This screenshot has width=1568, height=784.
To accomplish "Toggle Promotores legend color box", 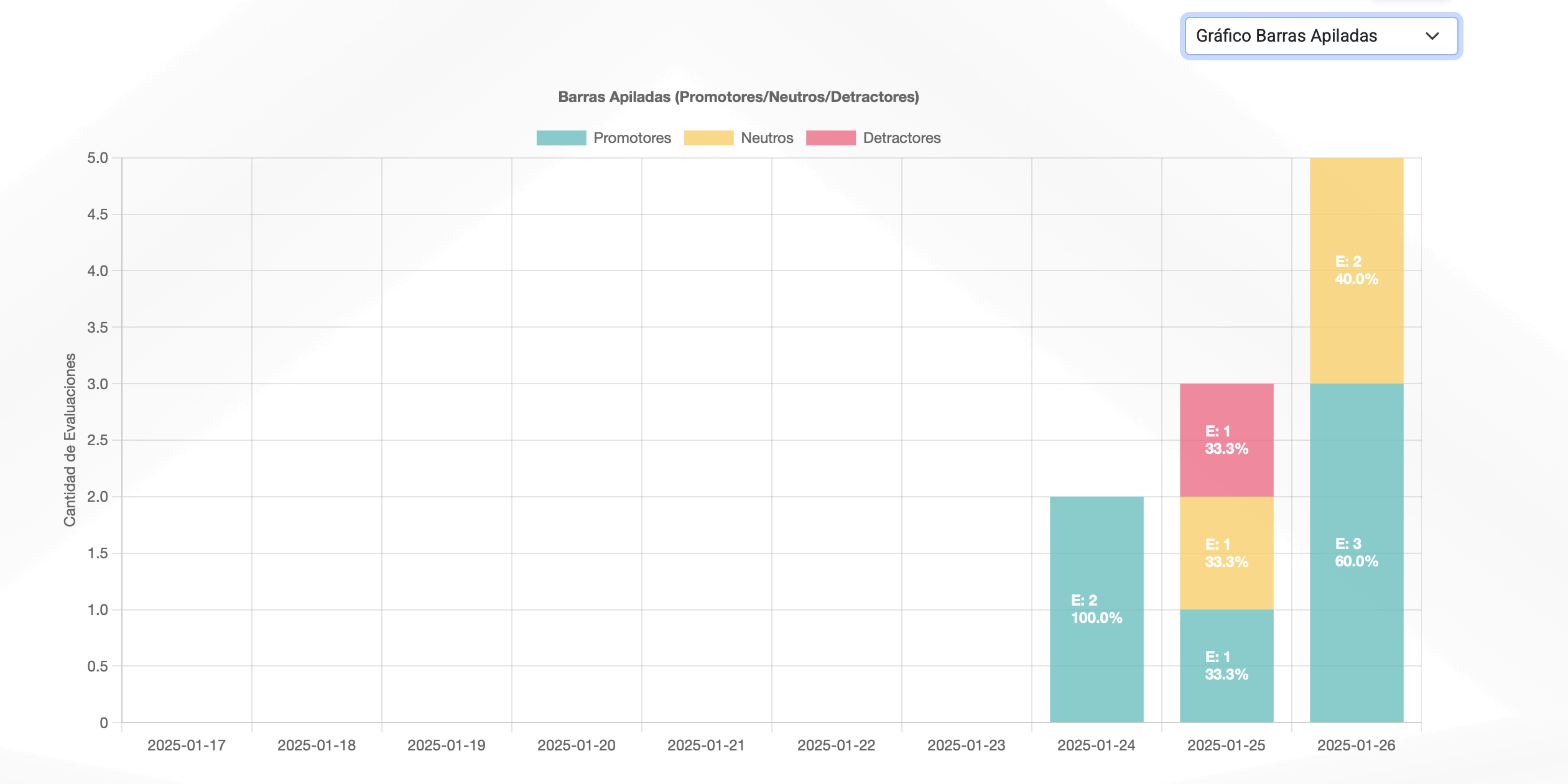I will tap(561, 138).
